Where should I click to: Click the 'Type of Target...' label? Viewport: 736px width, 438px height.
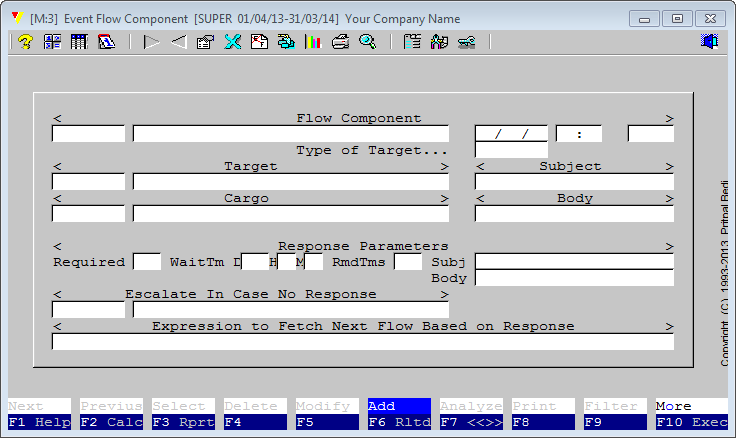tap(372, 150)
